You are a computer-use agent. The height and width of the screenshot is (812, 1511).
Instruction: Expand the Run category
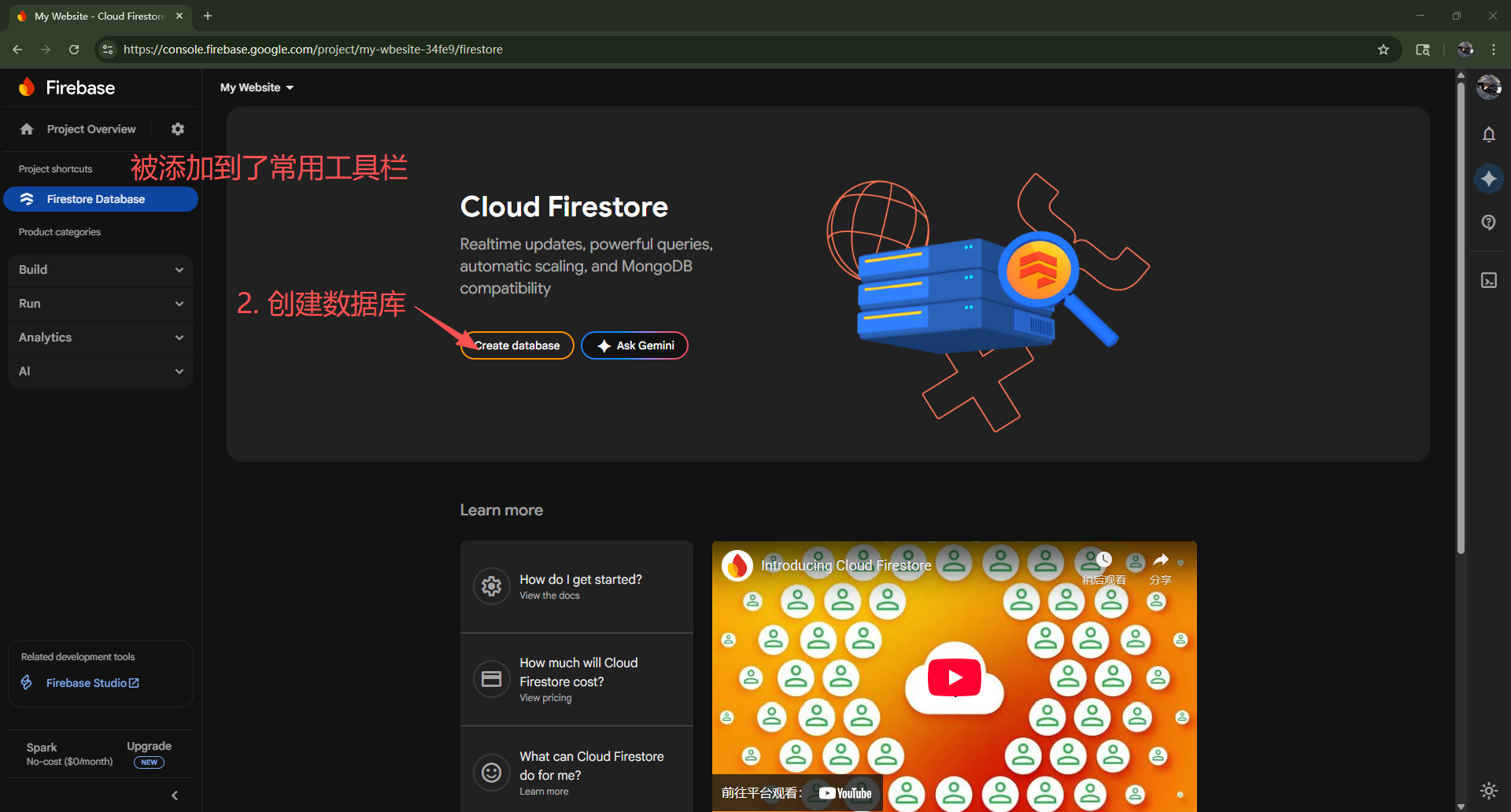click(x=101, y=304)
